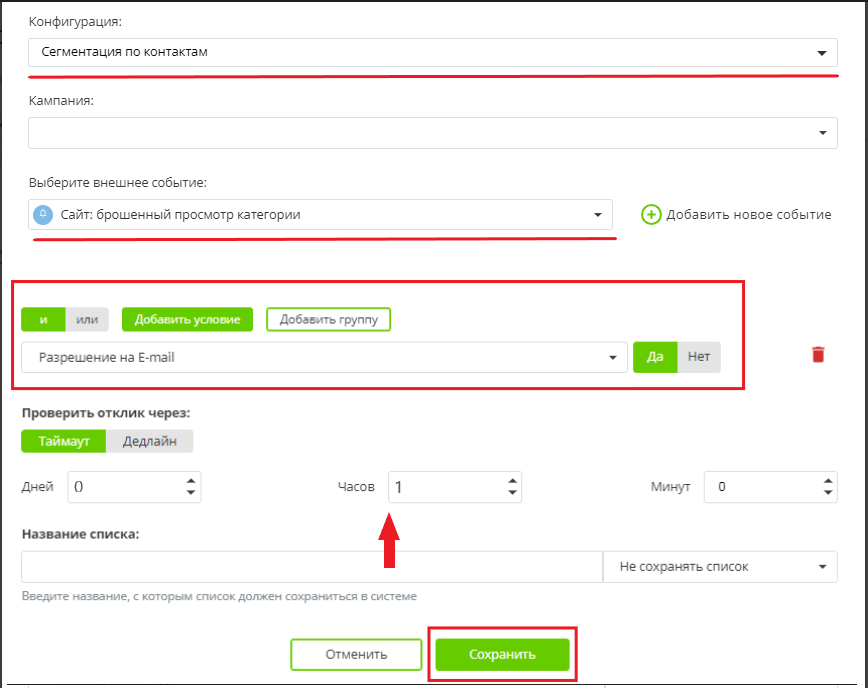Click bell icon in external event field
Viewport: 868px width, 688px height.
pyautogui.click(x=43, y=214)
